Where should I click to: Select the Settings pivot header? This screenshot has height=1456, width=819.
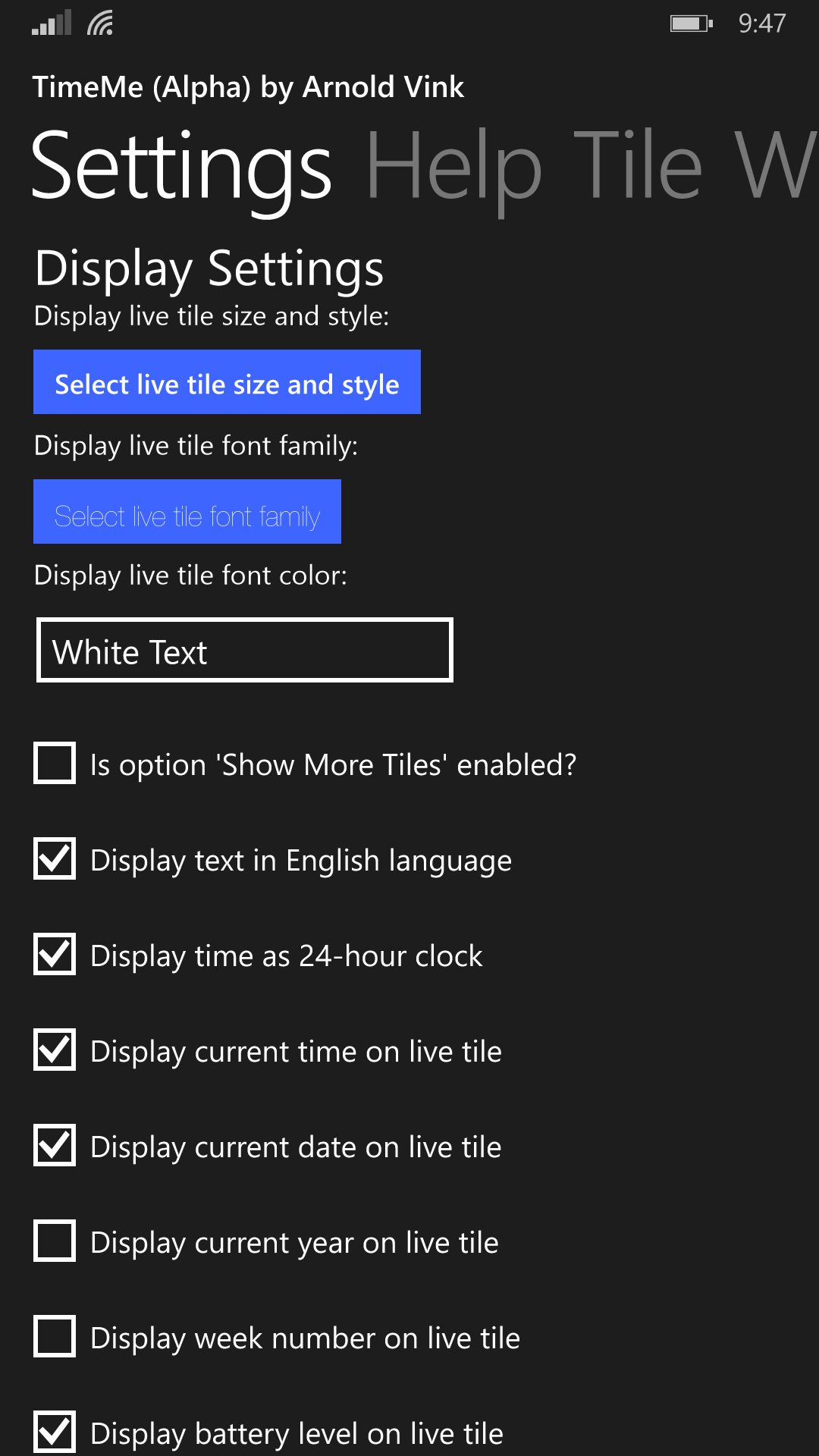tap(182, 168)
